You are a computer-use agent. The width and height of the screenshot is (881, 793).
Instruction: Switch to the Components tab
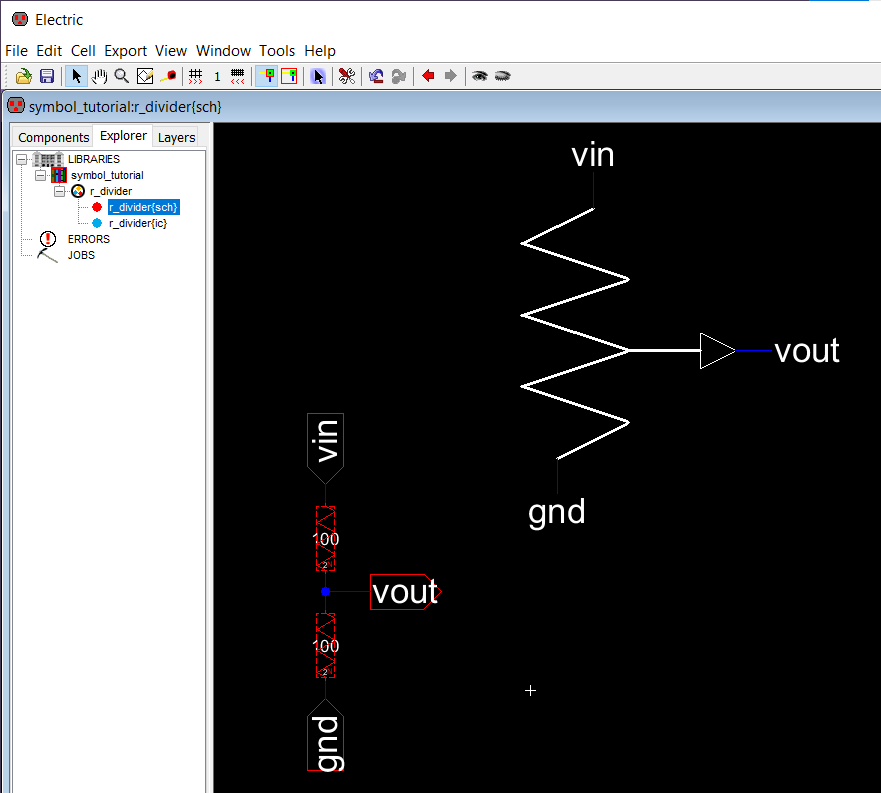53,137
